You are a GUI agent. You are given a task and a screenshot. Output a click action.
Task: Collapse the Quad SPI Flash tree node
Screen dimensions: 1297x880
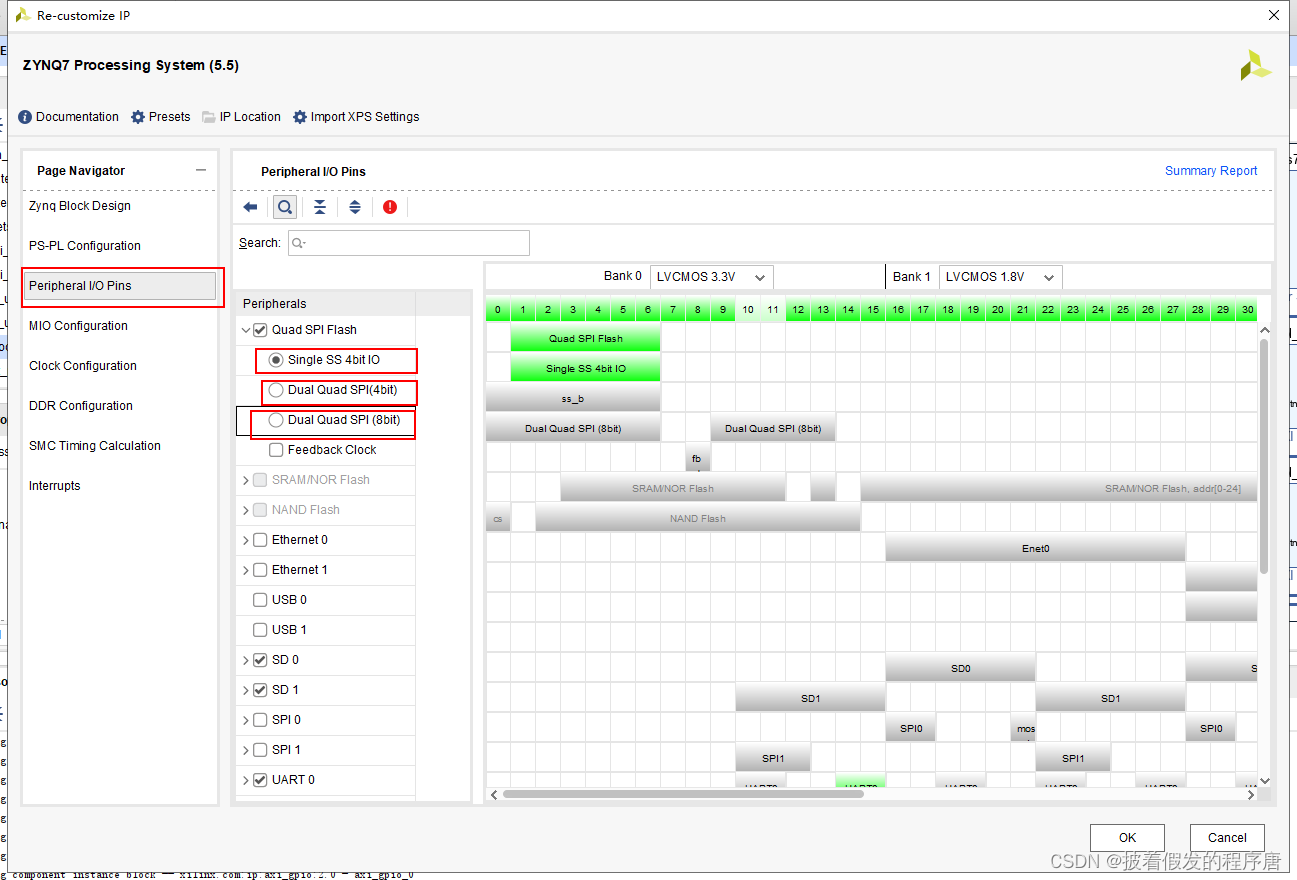246,330
